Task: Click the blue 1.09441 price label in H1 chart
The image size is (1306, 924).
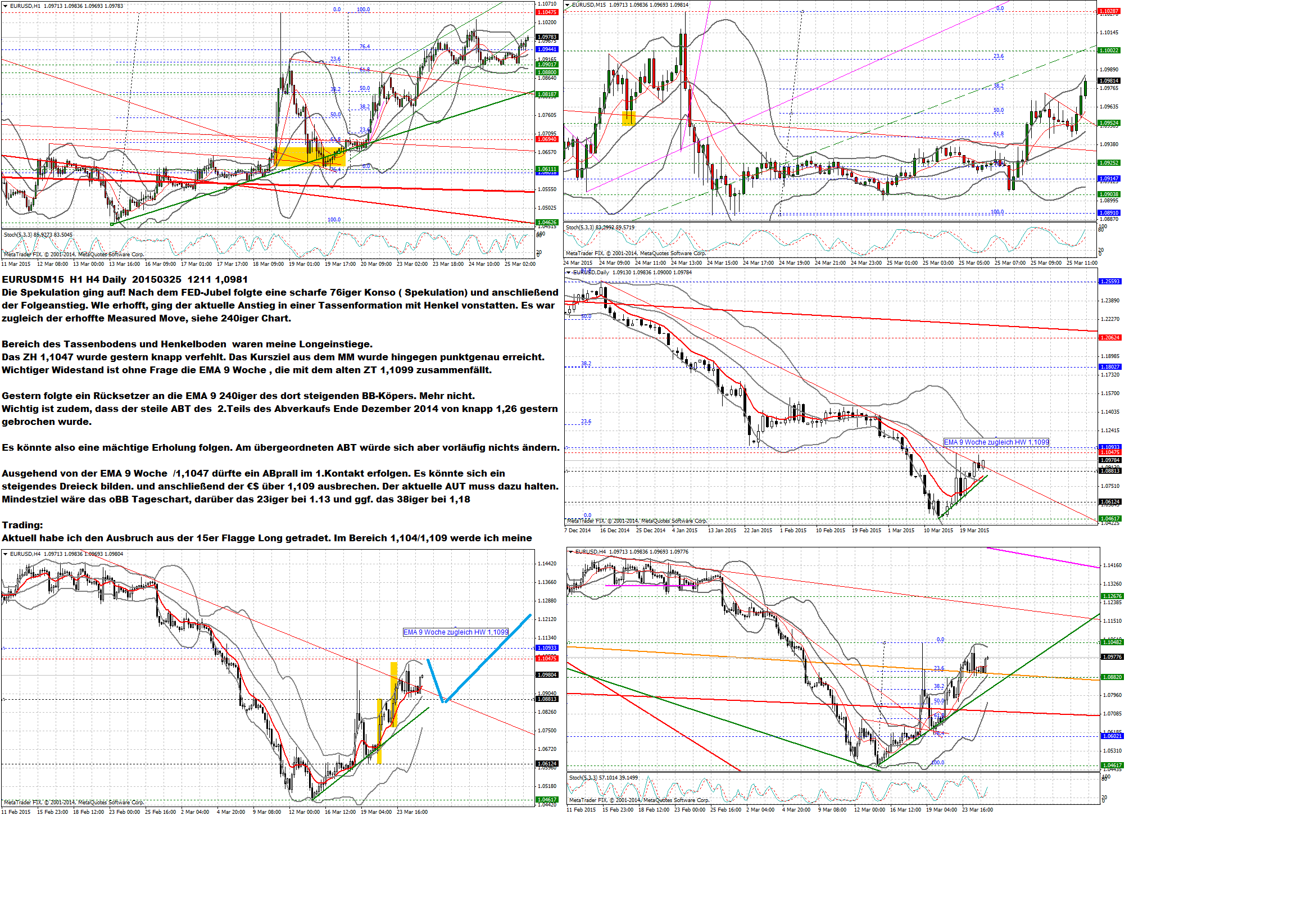Action: (547, 49)
